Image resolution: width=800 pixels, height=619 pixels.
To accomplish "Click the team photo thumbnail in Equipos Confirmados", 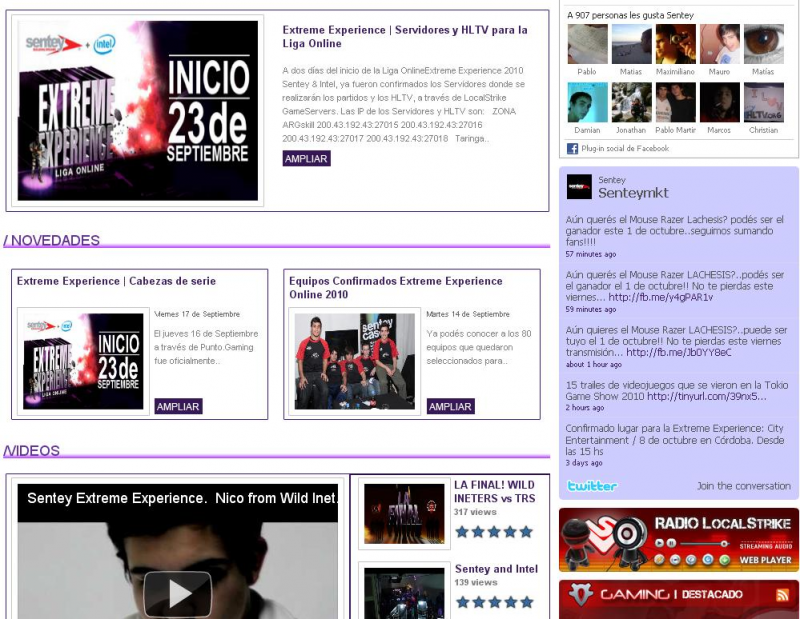I will (x=354, y=361).
